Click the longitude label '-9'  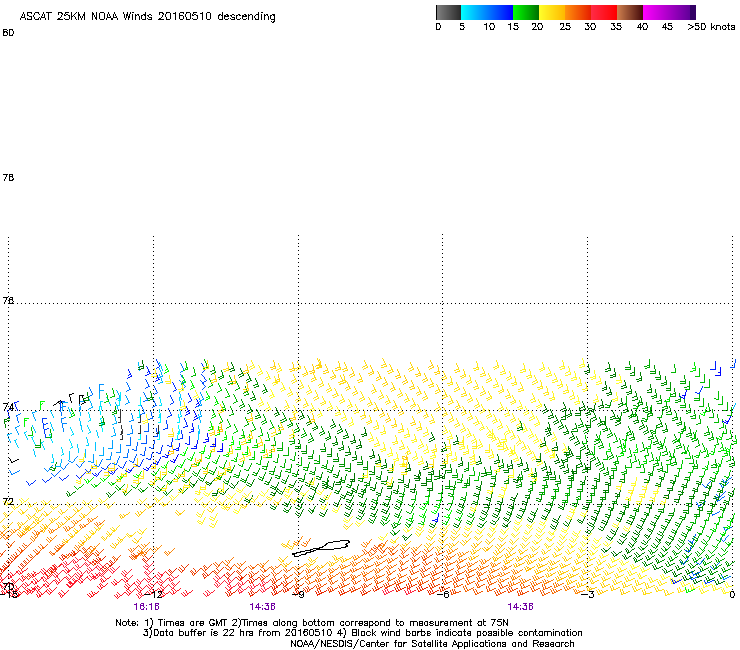(298, 594)
